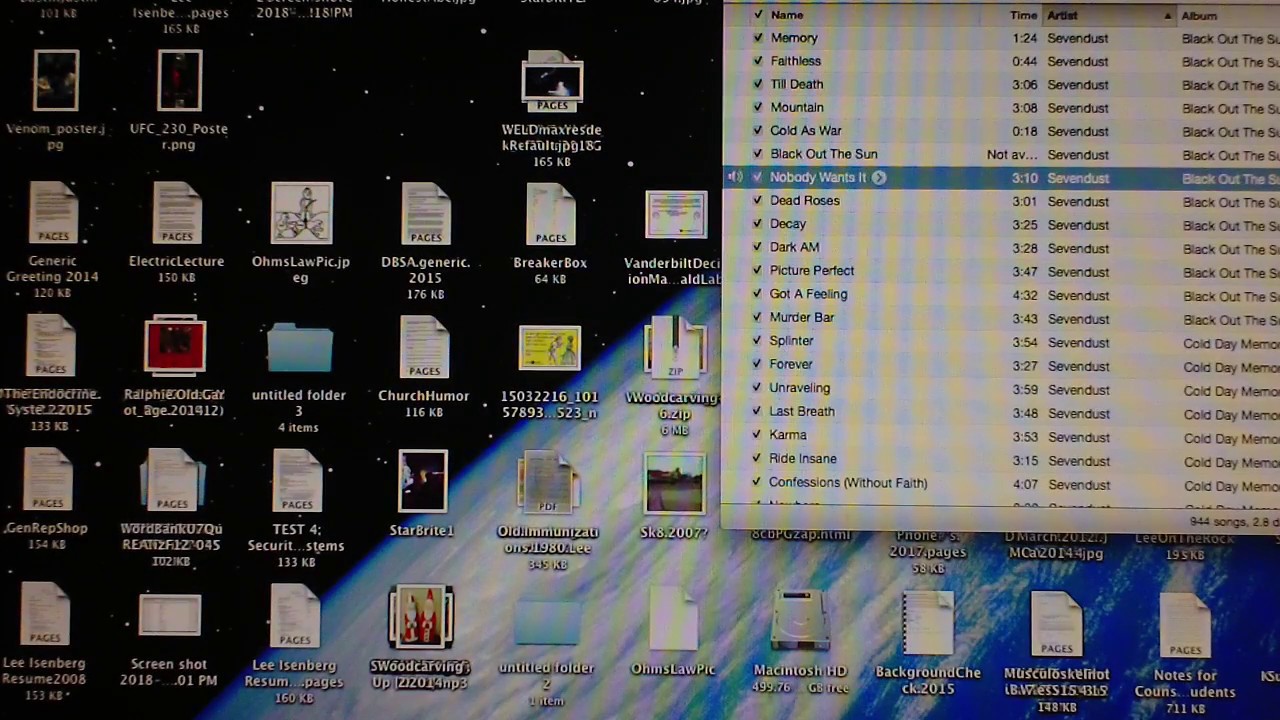Select the BackgroundCheck.2015 document icon

[928, 624]
